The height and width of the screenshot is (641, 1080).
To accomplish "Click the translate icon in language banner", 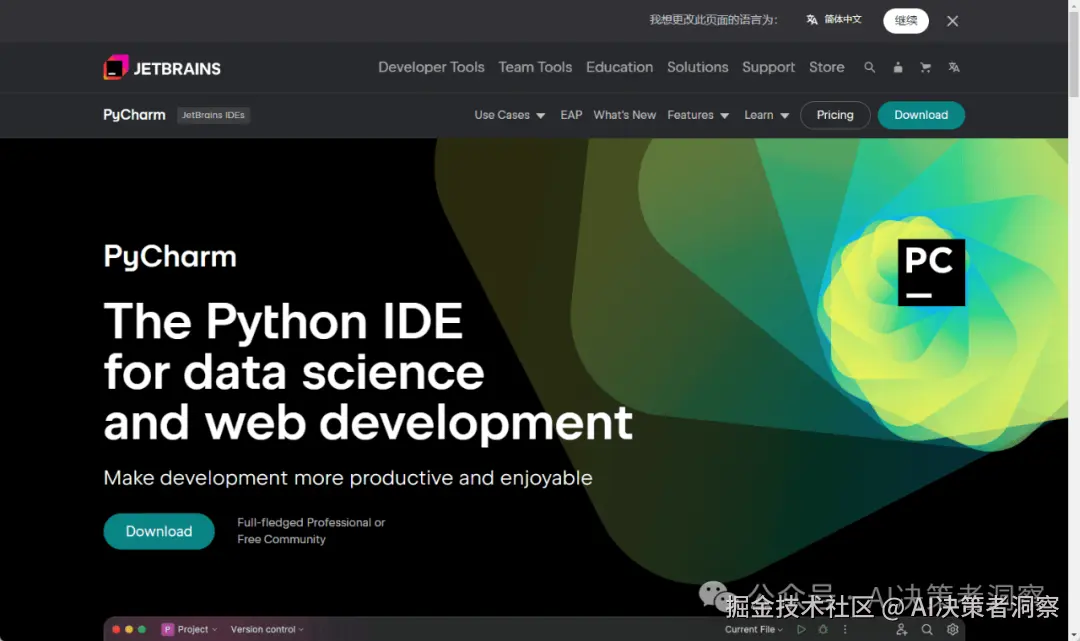I will coord(812,20).
